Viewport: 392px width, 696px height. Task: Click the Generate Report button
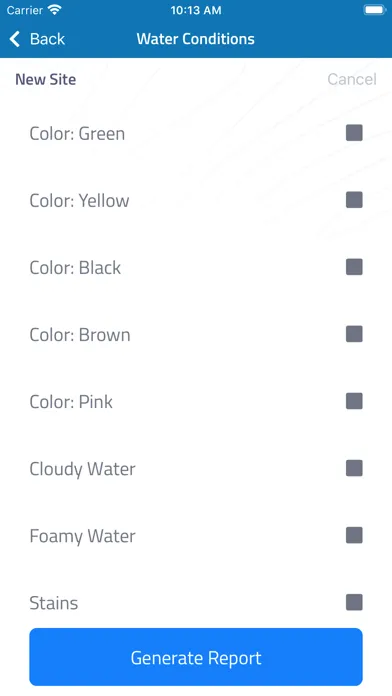[x=196, y=657]
